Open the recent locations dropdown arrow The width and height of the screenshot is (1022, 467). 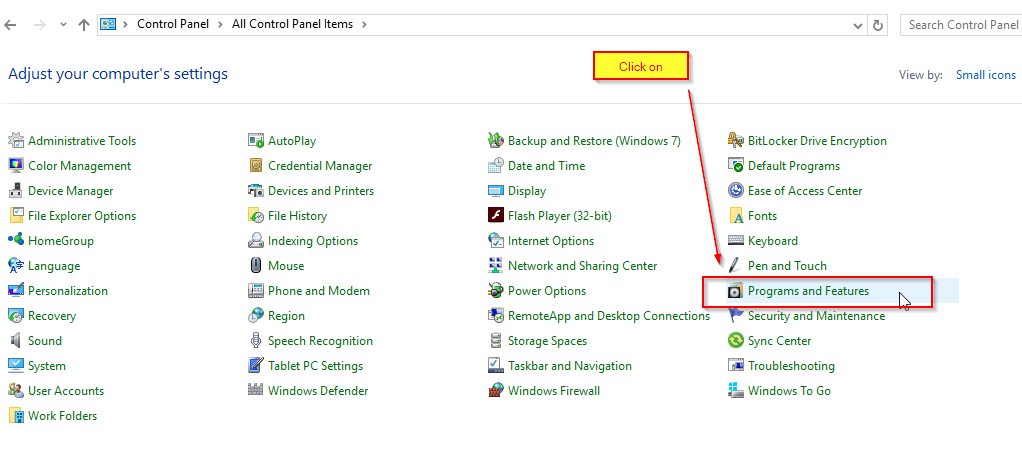[x=63, y=25]
